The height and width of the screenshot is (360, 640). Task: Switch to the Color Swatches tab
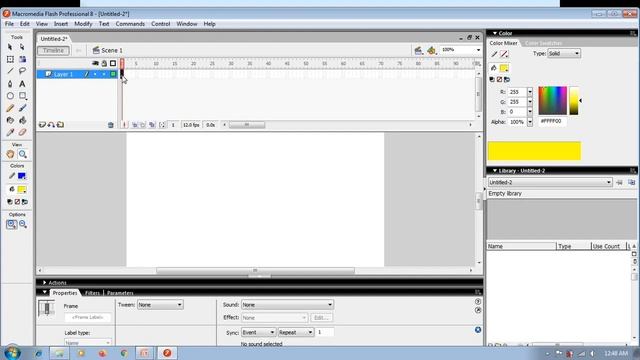point(543,43)
